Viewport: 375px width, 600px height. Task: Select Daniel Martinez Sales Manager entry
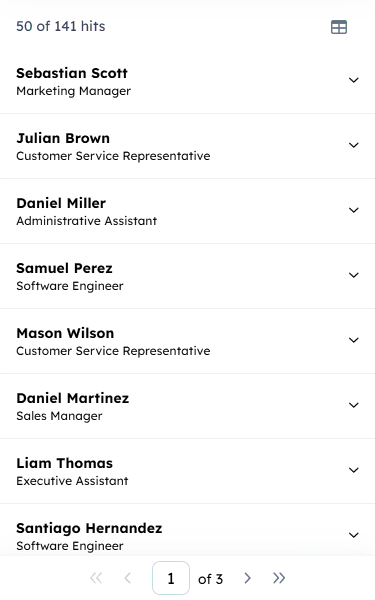click(188, 406)
